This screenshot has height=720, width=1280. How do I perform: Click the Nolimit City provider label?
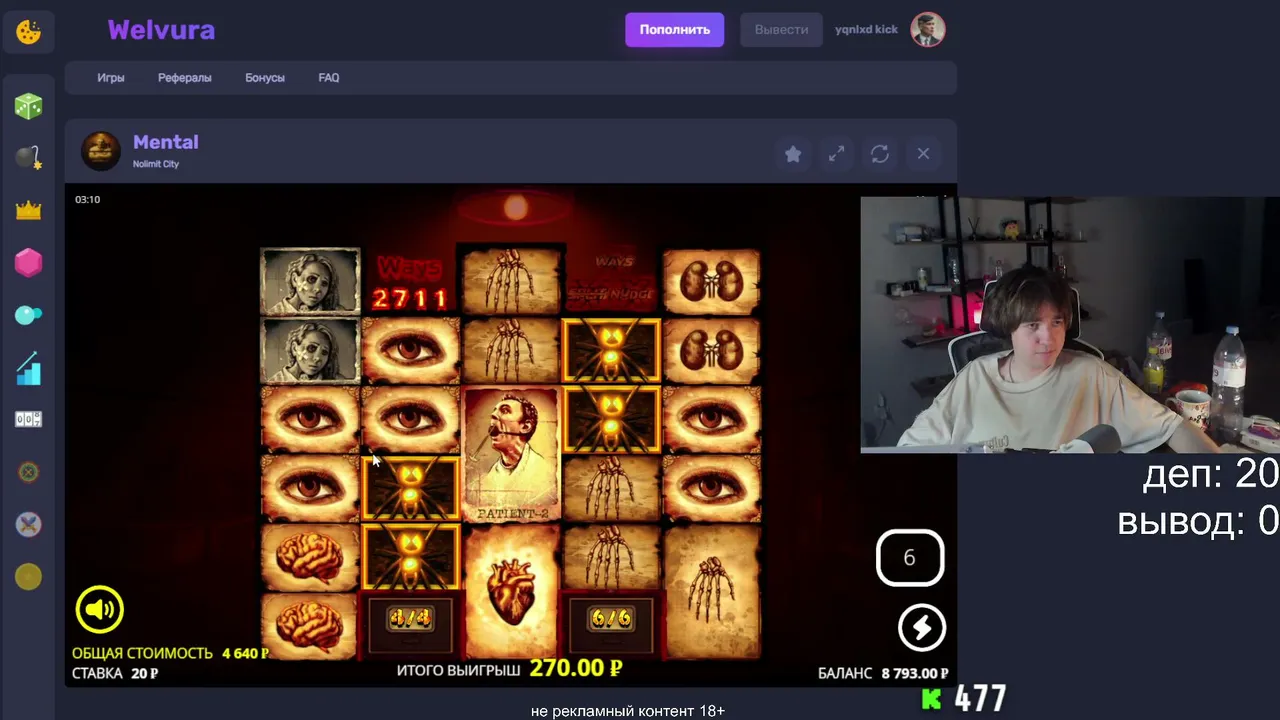[x=156, y=164]
